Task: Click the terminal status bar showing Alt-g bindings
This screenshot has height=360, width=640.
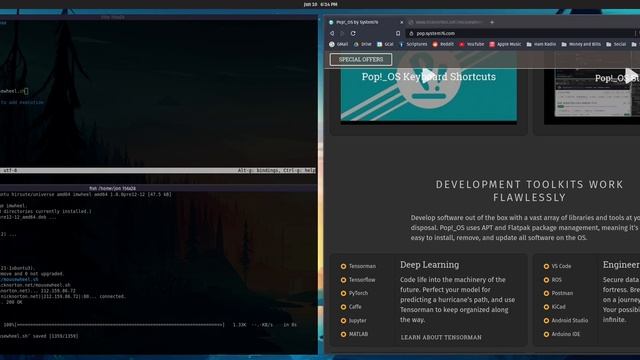Action: [x=158, y=170]
